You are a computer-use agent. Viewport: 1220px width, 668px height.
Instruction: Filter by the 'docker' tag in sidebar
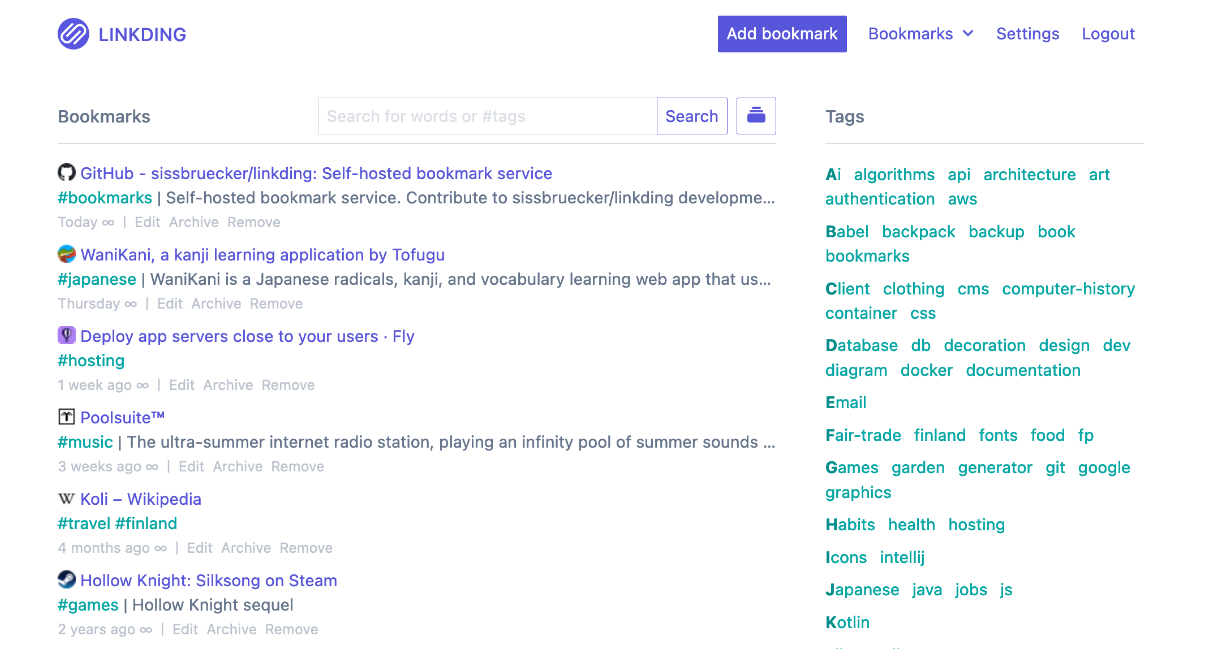pos(927,370)
